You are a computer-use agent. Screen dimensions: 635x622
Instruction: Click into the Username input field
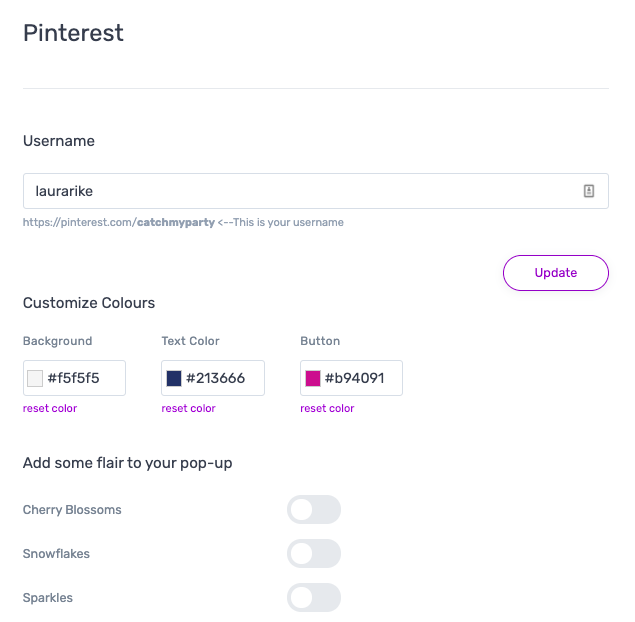(x=315, y=191)
